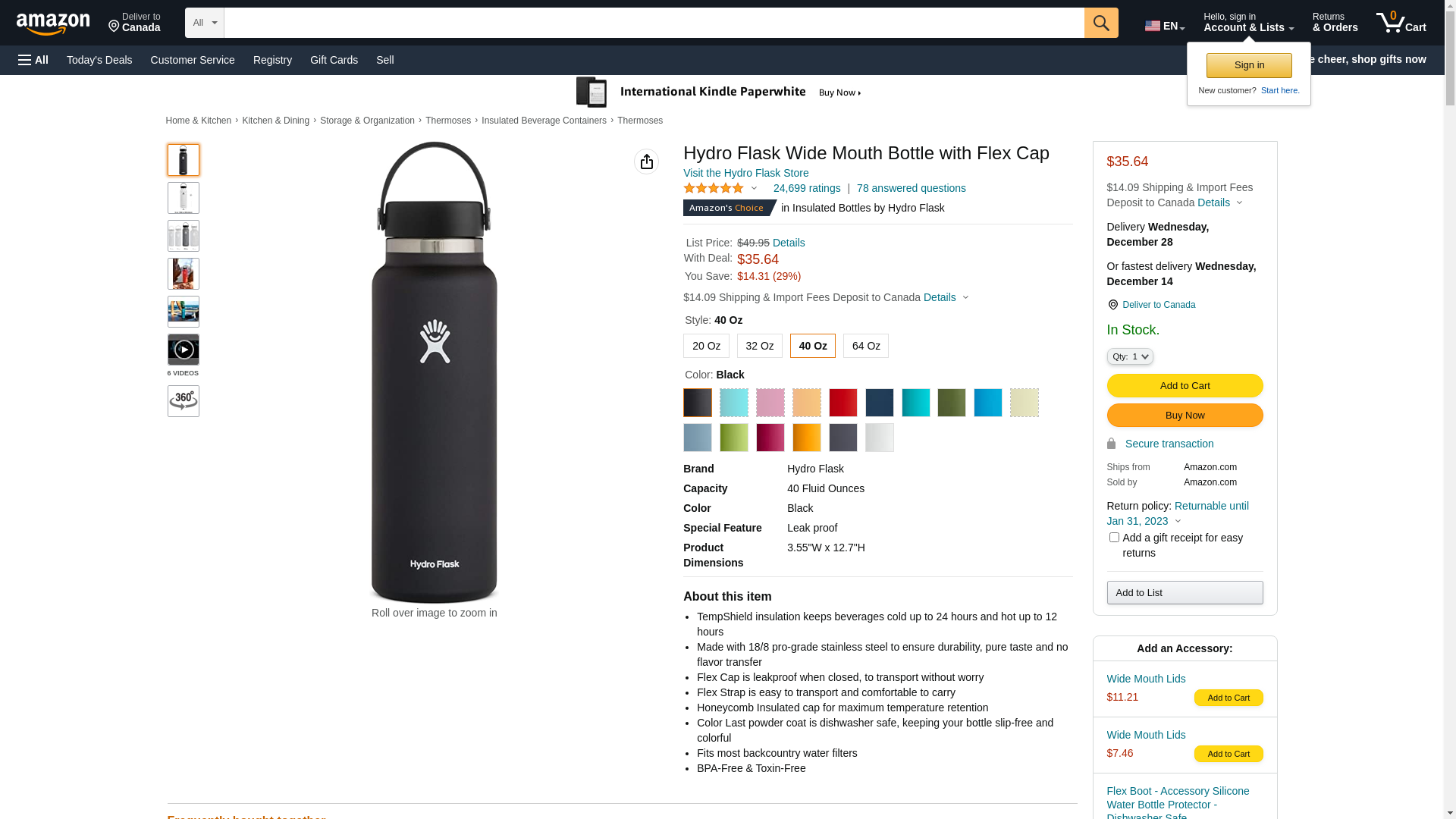This screenshot has width=1456, height=819.
Task: Expand the EN language selector
Action: [x=1164, y=26]
